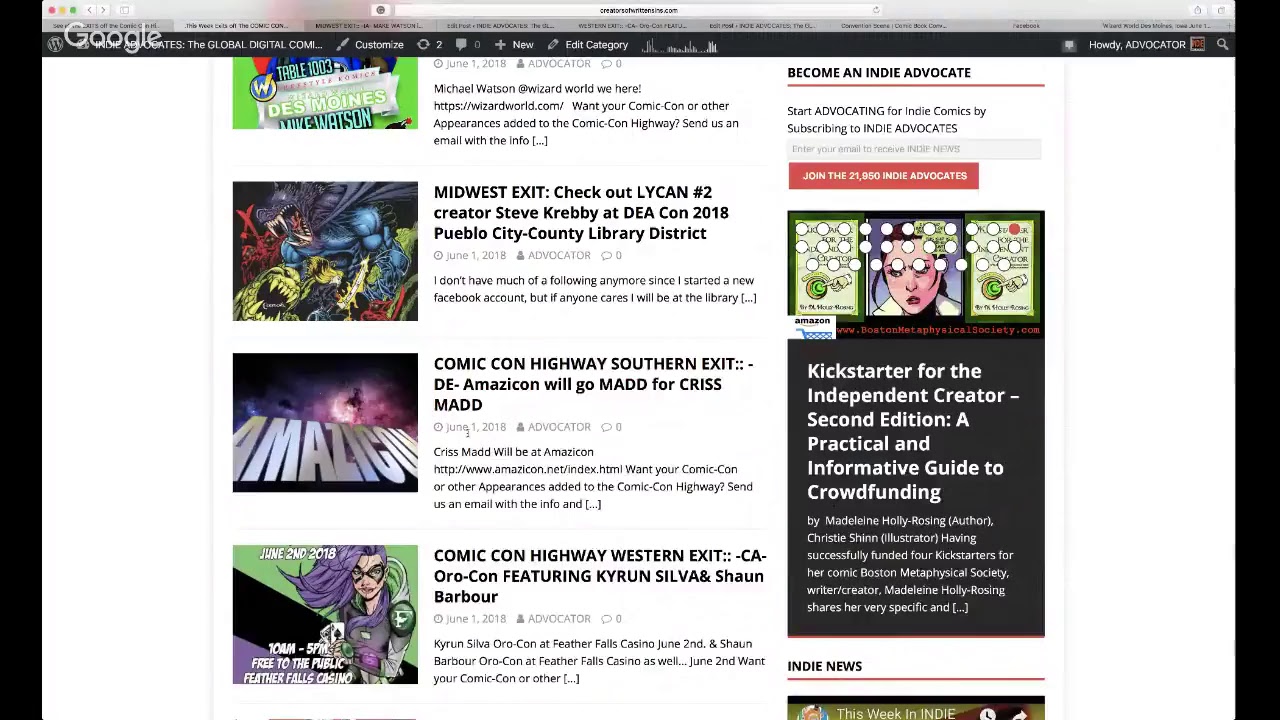Click ADVOCATOR author link on Oro-Con post
1280x720 pixels.
click(x=559, y=620)
